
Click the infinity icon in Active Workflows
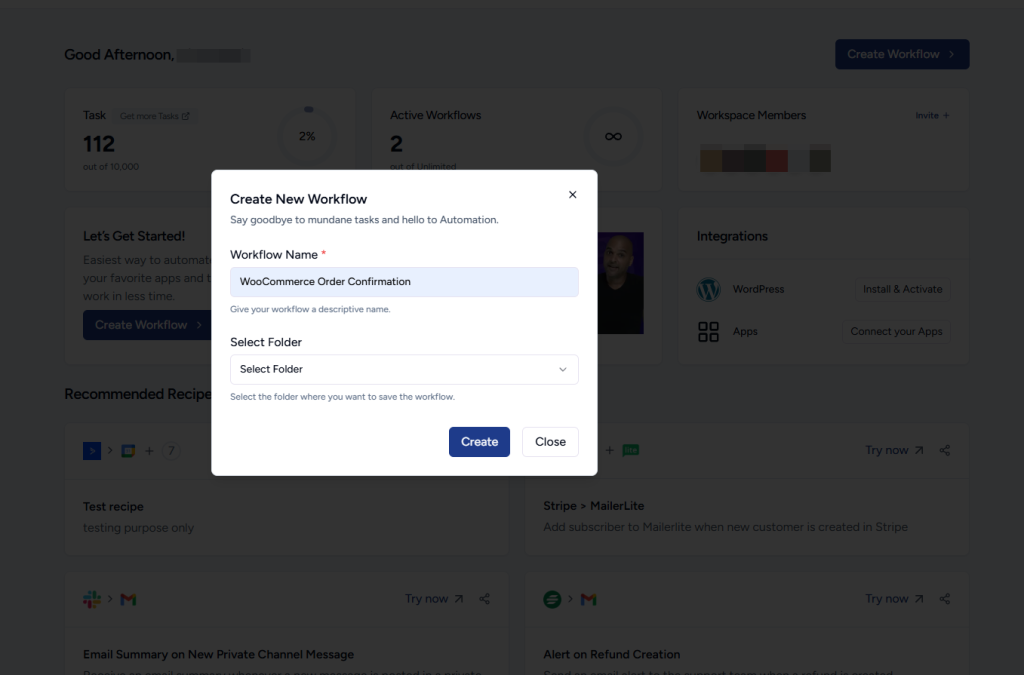click(613, 136)
